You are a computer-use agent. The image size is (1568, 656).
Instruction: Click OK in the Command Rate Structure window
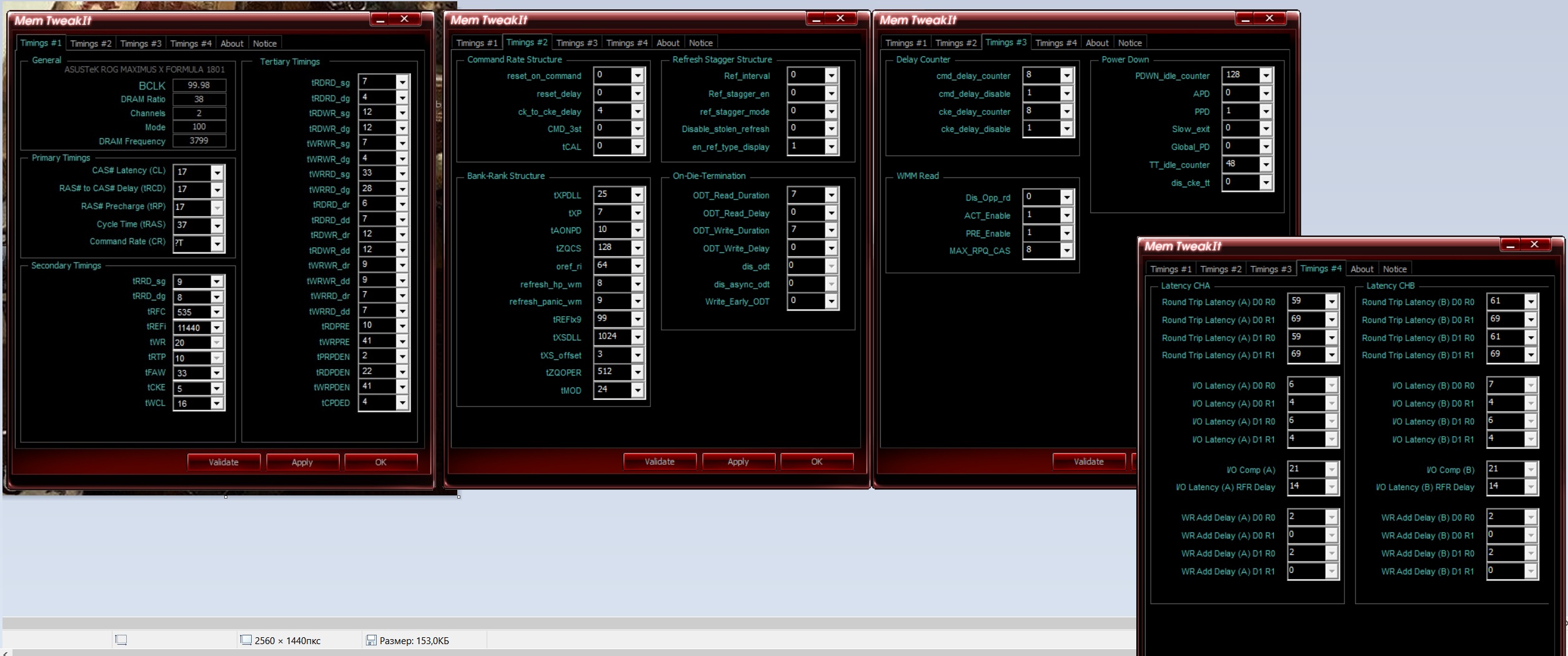(816, 461)
